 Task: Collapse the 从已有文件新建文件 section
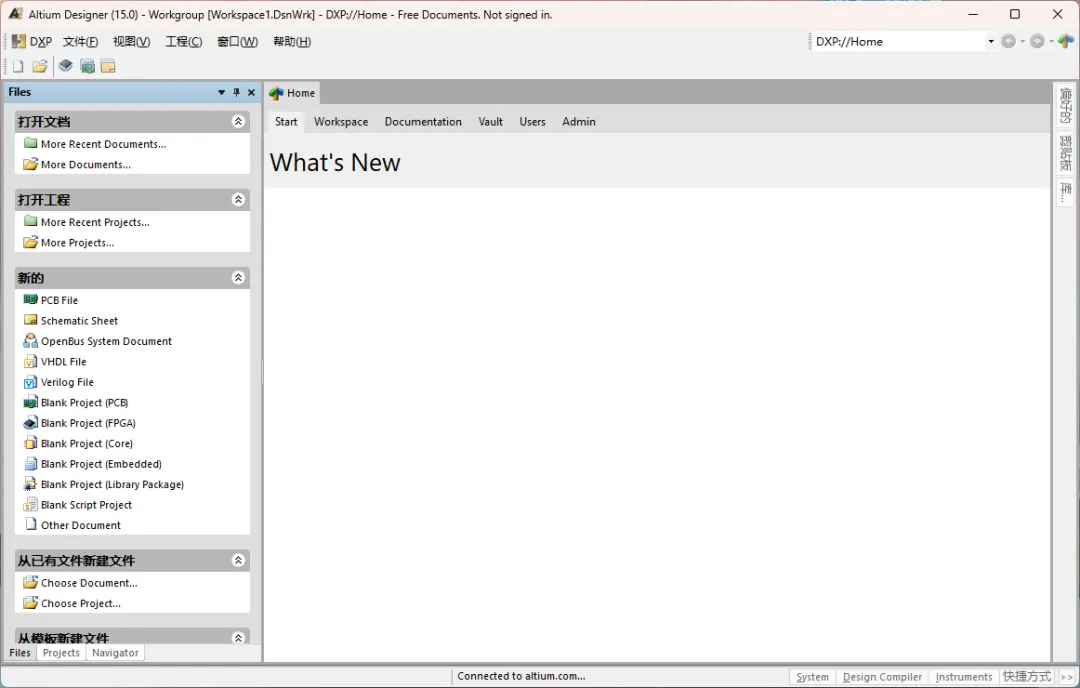[x=238, y=561]
